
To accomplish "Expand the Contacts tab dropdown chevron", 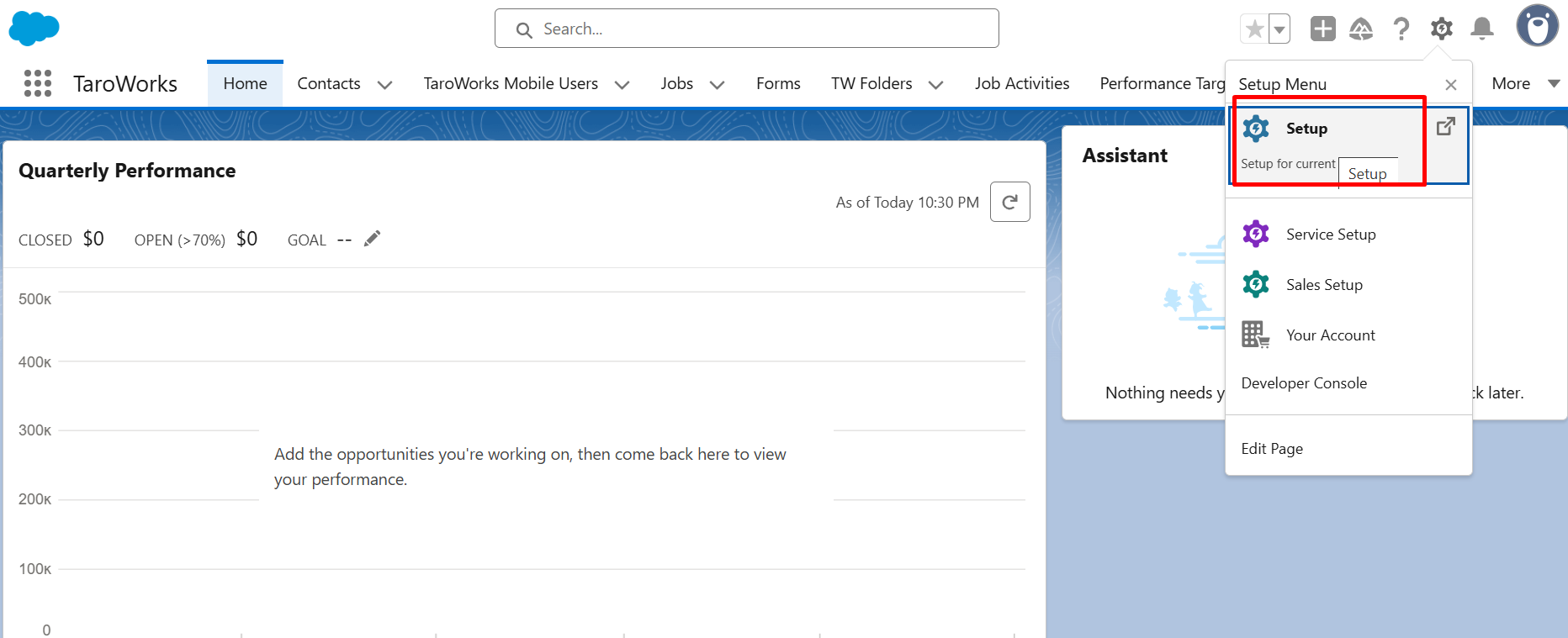I will click(385, 84).
